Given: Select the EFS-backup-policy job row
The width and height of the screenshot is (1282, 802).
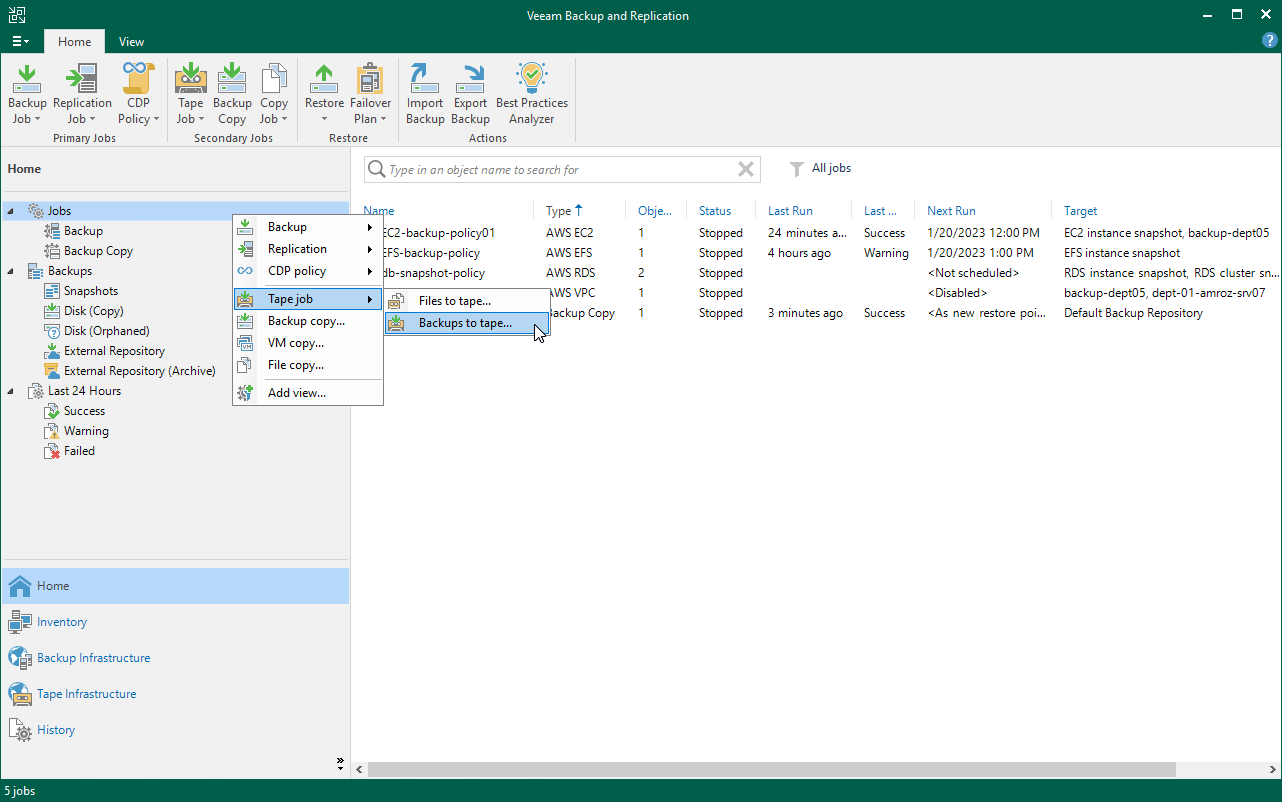Looking at the screenshot, I should (x=816, y=253).
